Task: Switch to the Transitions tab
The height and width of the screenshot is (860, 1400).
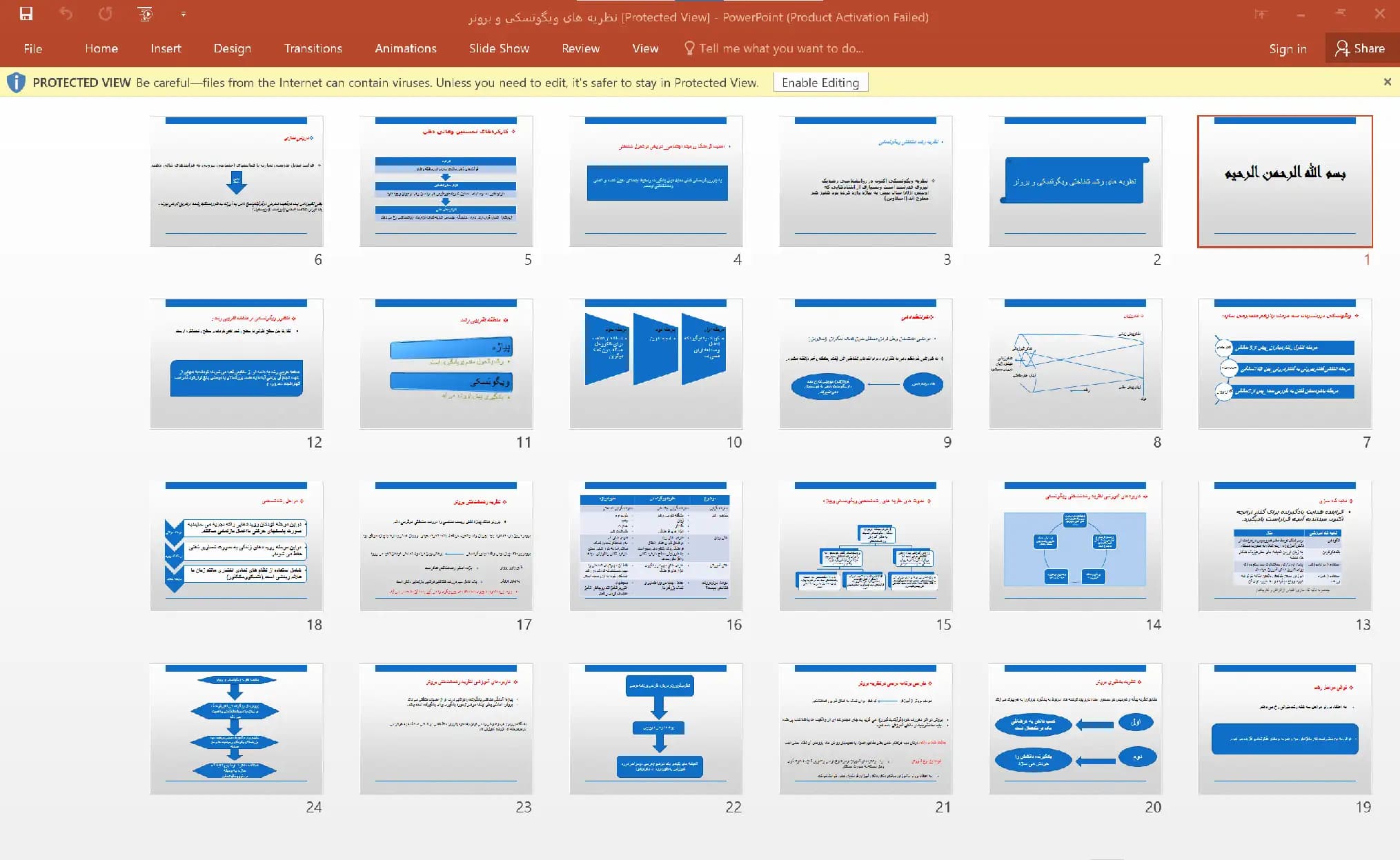Action: coord(313,48)
